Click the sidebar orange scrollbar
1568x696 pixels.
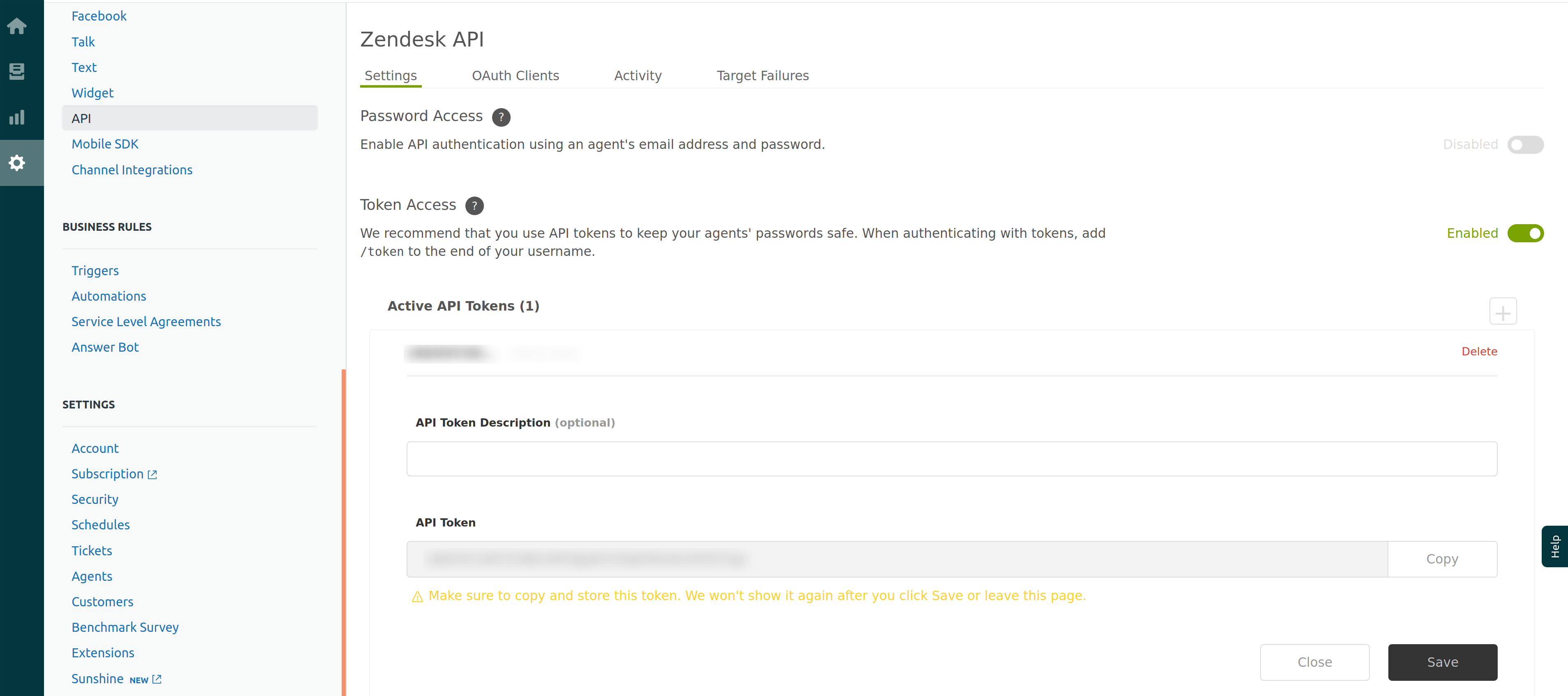(344, 533)
